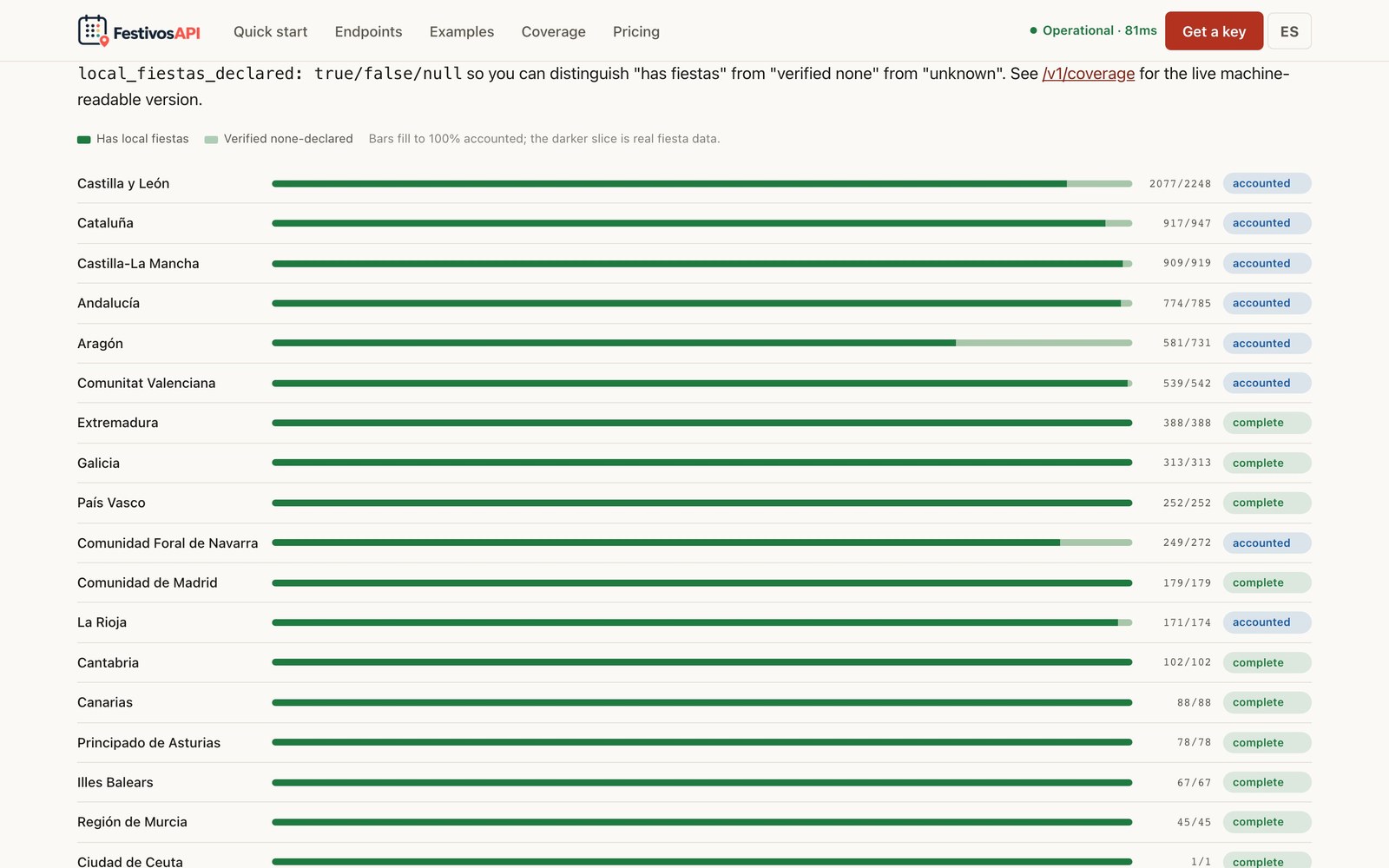This screenshot has width=1389, height=868.
Task: Click the 249/272 count value
Action: (1187, 542)
